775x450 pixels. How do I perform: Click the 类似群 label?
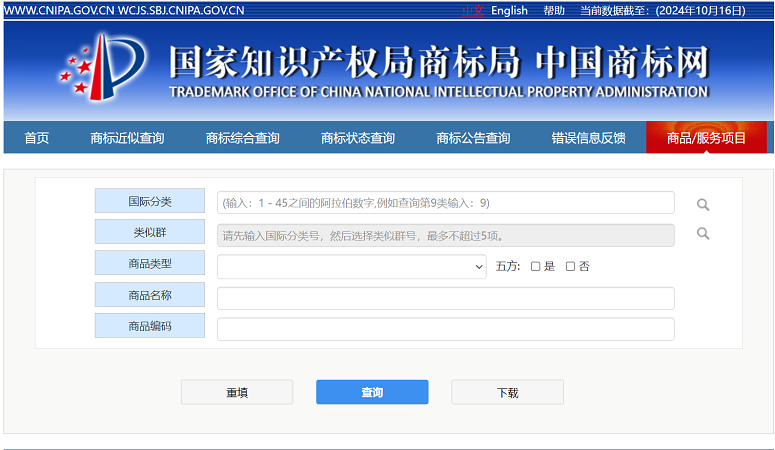click(x=150, y=232)
